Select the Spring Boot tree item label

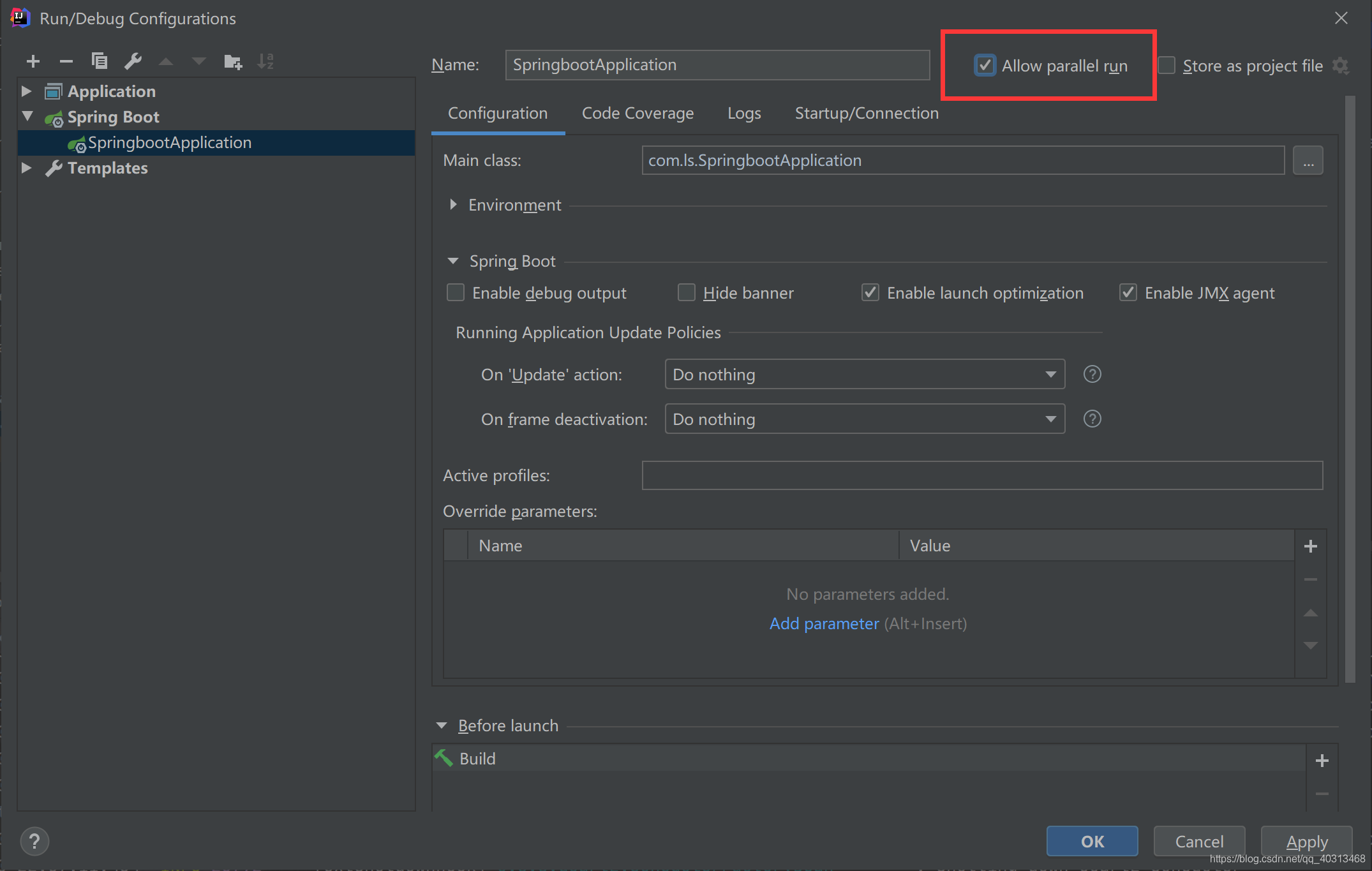[114, 117]
